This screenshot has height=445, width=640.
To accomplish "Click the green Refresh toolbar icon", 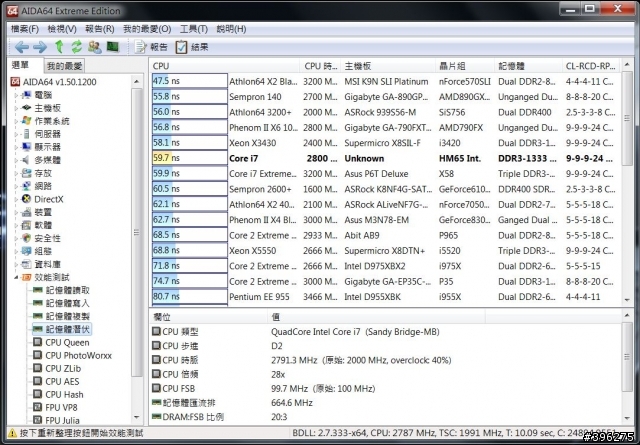I will point(77,47).
